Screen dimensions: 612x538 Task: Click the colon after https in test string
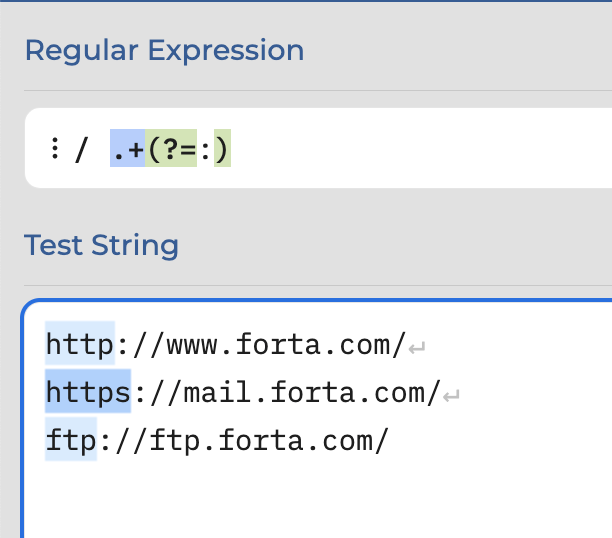click(140, 394)
